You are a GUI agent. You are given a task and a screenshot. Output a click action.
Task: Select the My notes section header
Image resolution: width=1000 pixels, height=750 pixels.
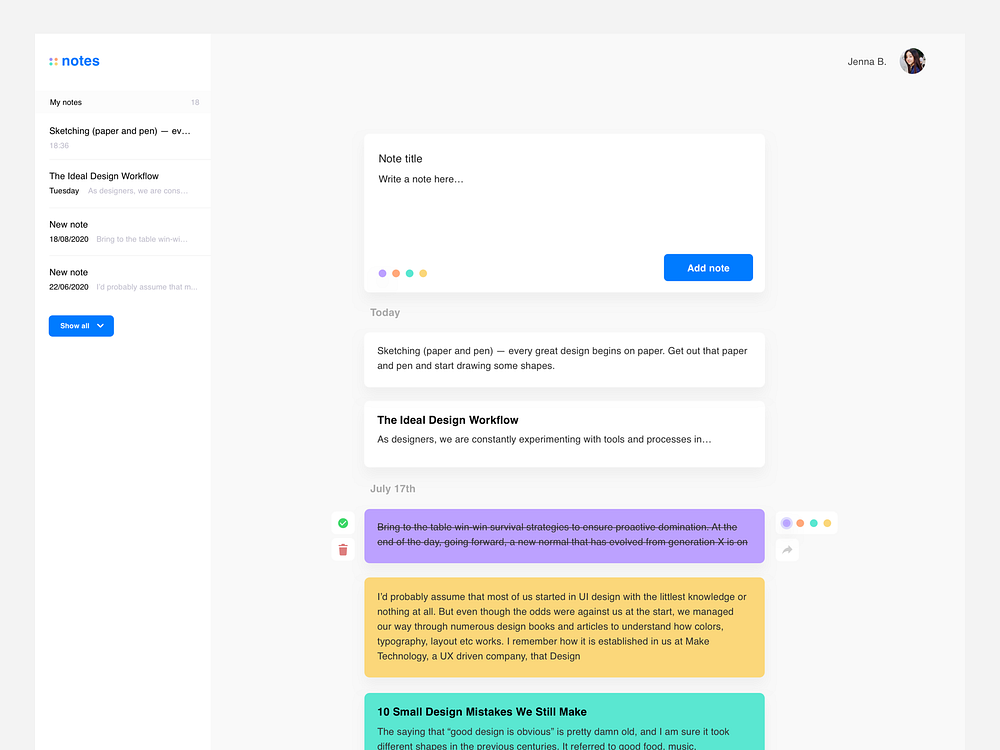65,102
